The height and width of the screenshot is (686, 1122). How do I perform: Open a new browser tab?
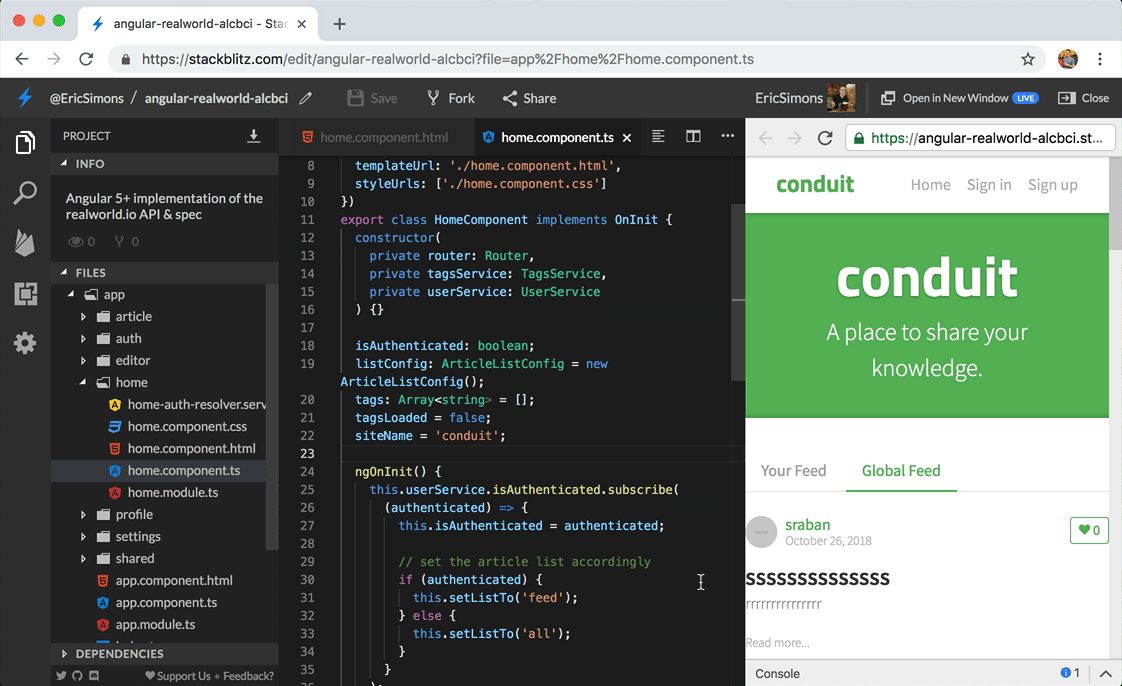coord(339,24)
